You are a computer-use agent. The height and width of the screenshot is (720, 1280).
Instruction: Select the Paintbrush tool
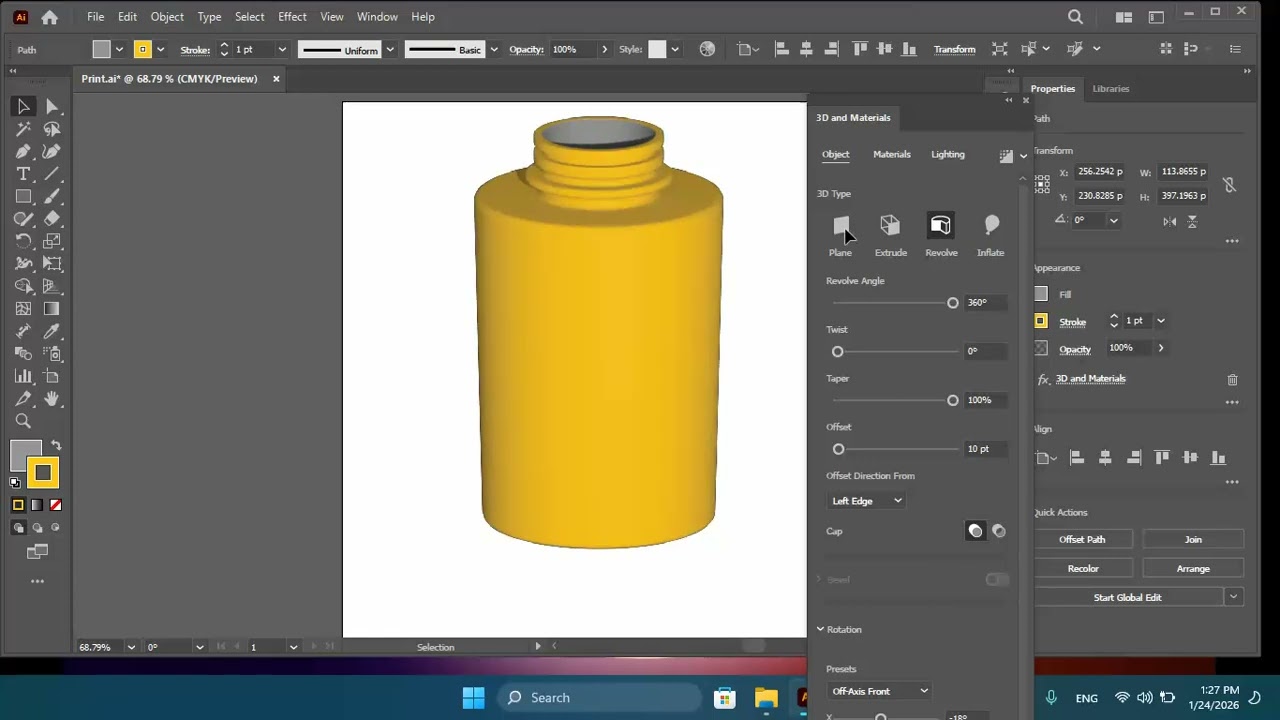pyautogui.click(x=52, y=196)
